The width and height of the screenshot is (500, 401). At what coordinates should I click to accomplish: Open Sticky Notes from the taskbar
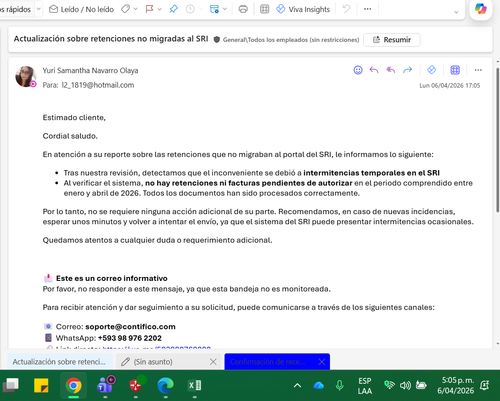[41, 386]
